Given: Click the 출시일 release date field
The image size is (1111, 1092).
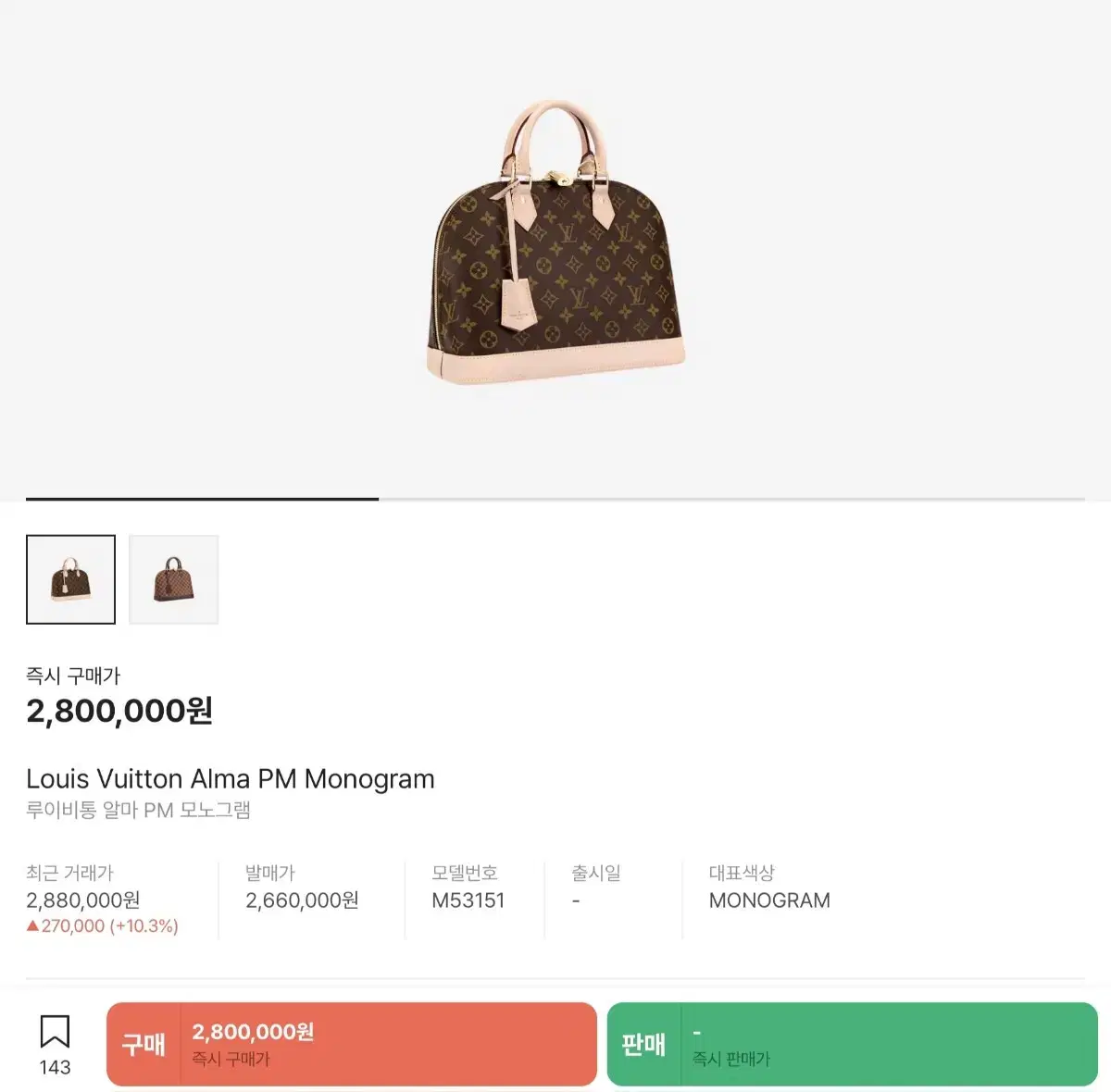Looking at the screenshot, I should point(596,887).
